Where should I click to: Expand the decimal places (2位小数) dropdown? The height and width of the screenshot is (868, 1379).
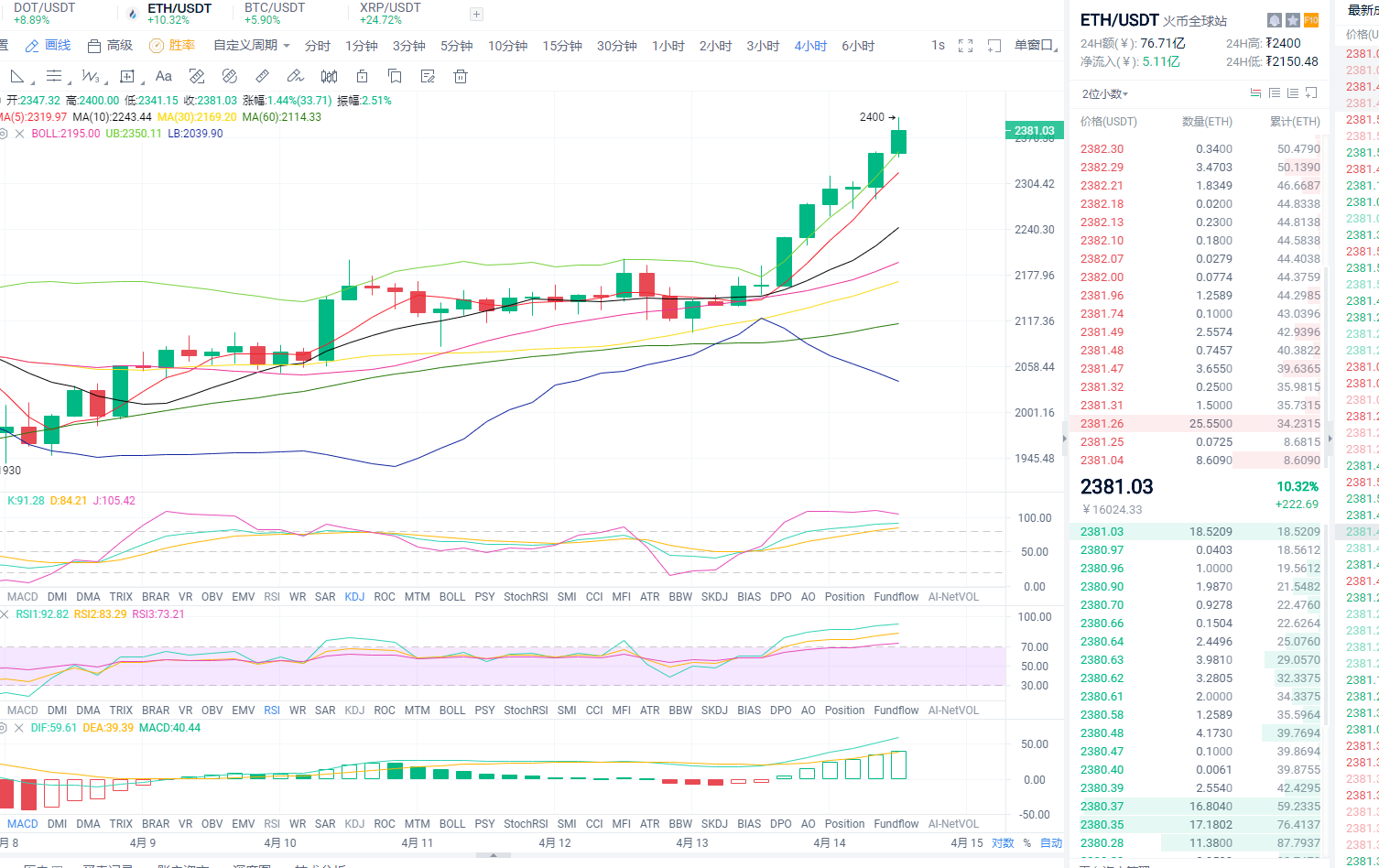pos(1105,93)
